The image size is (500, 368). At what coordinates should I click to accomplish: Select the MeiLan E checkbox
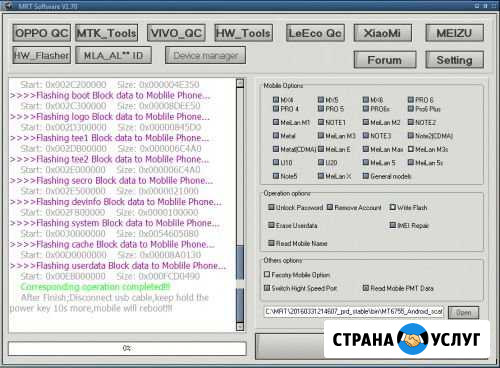coord(321,149)
